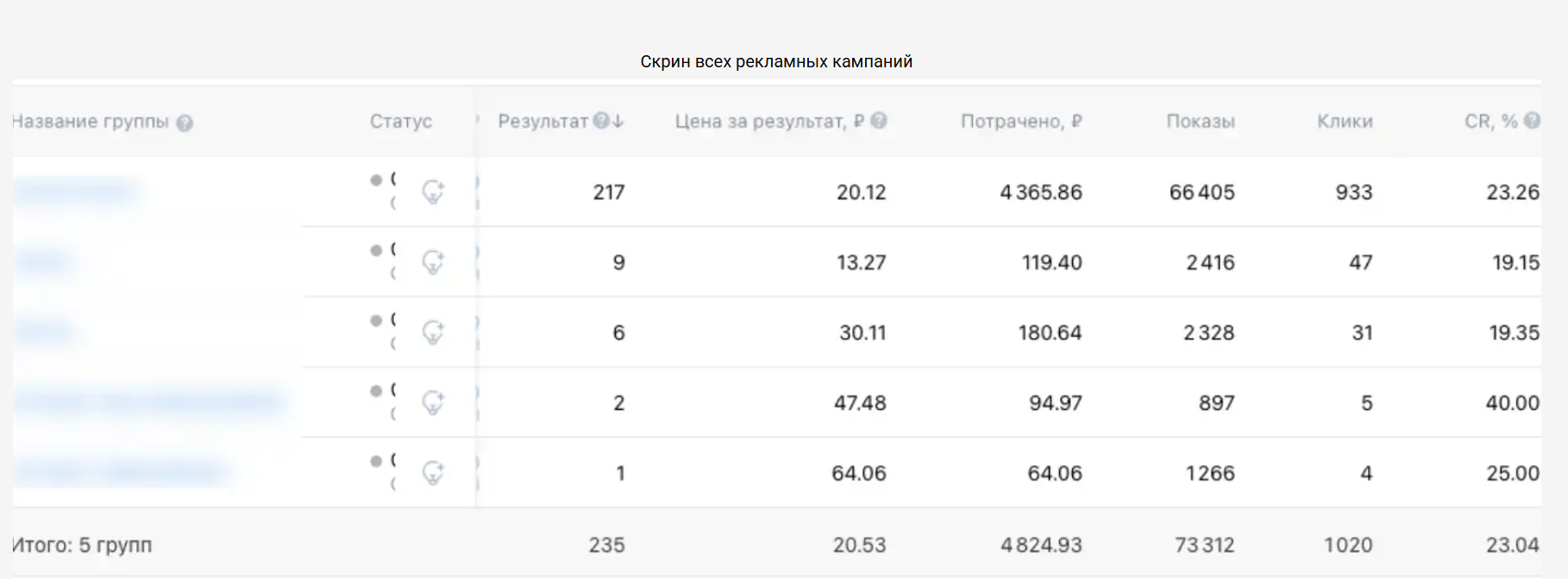The image size is (1568, 579).
Task: Click status dot in row with 1266 impressions
Action: click(376, 461)
